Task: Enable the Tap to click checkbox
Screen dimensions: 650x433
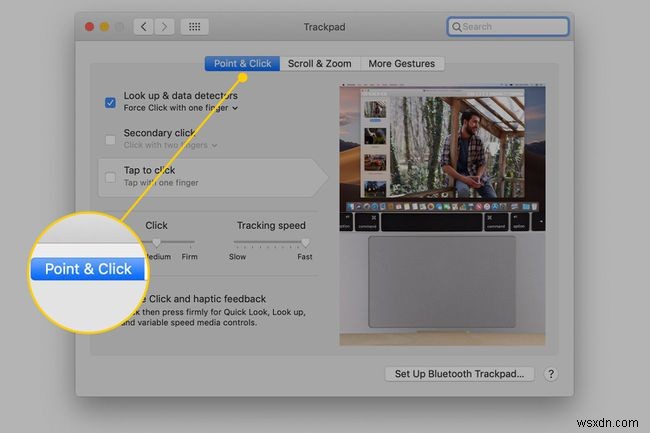Action: click(110, 178)
